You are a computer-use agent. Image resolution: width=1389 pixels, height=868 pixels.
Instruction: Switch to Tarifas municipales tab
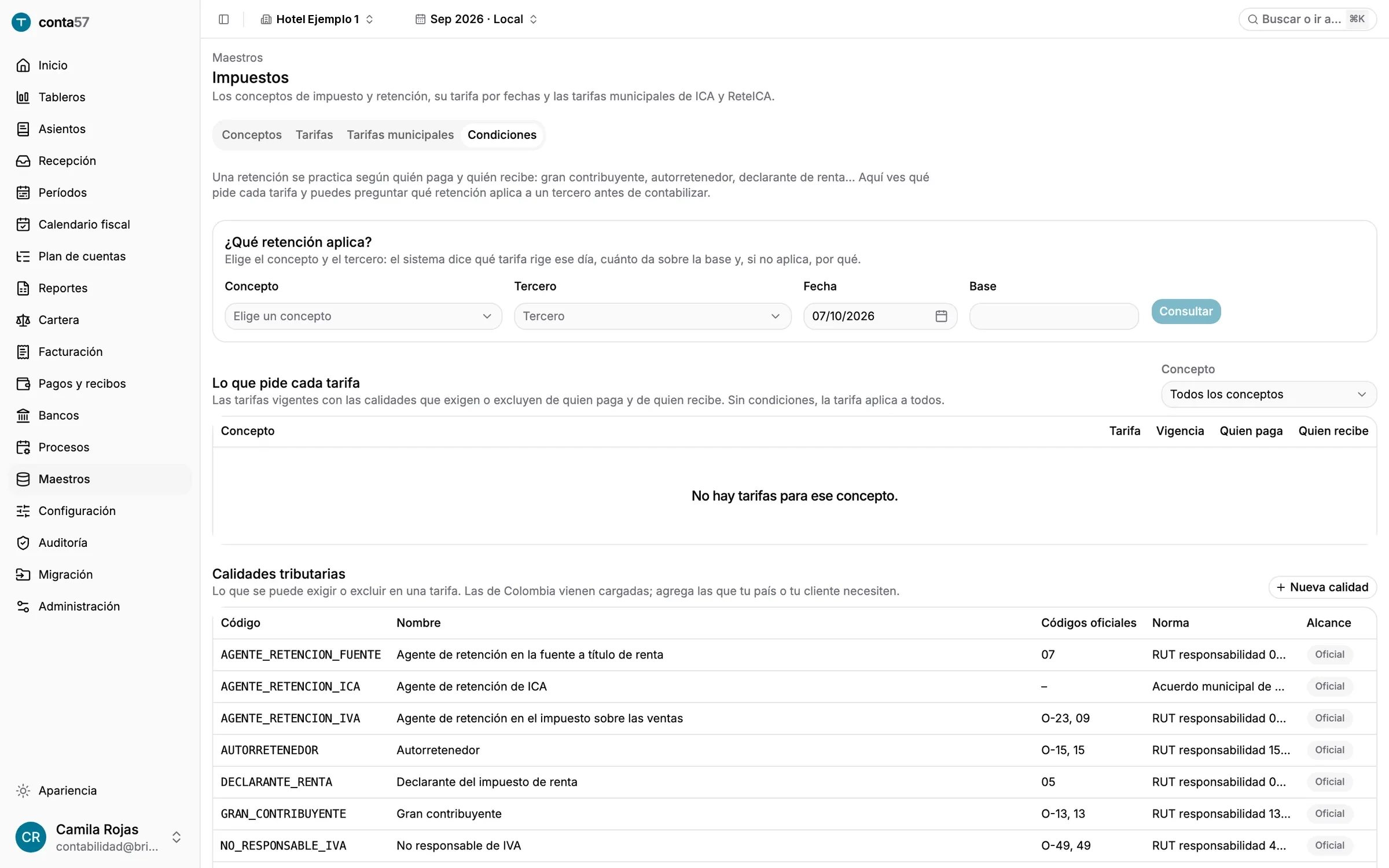tap(400, 135)
